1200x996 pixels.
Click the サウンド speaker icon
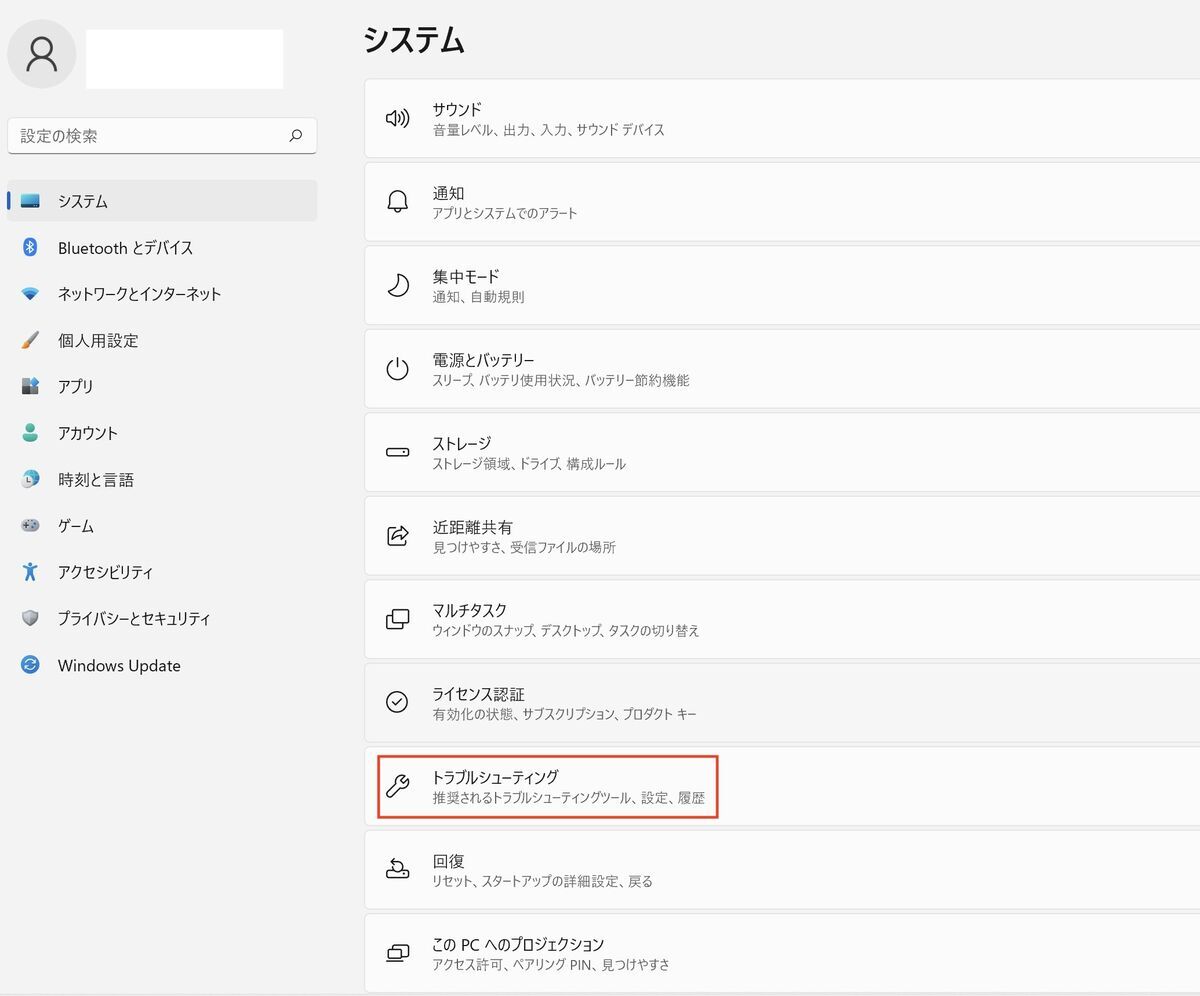click(397, 118)
